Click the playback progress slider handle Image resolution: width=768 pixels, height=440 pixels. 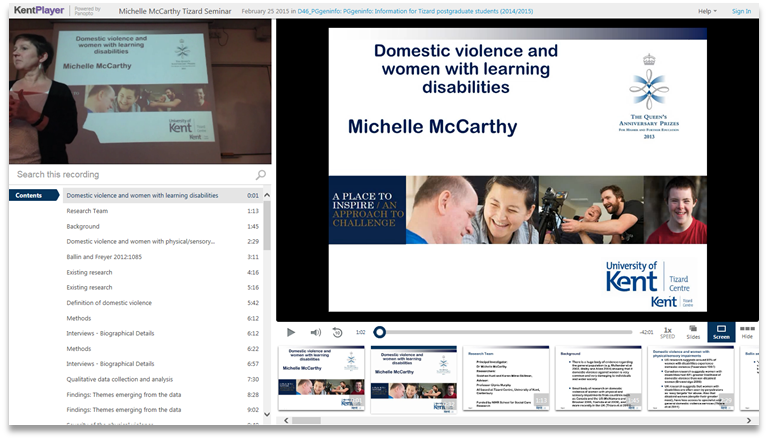click(379, 332)
